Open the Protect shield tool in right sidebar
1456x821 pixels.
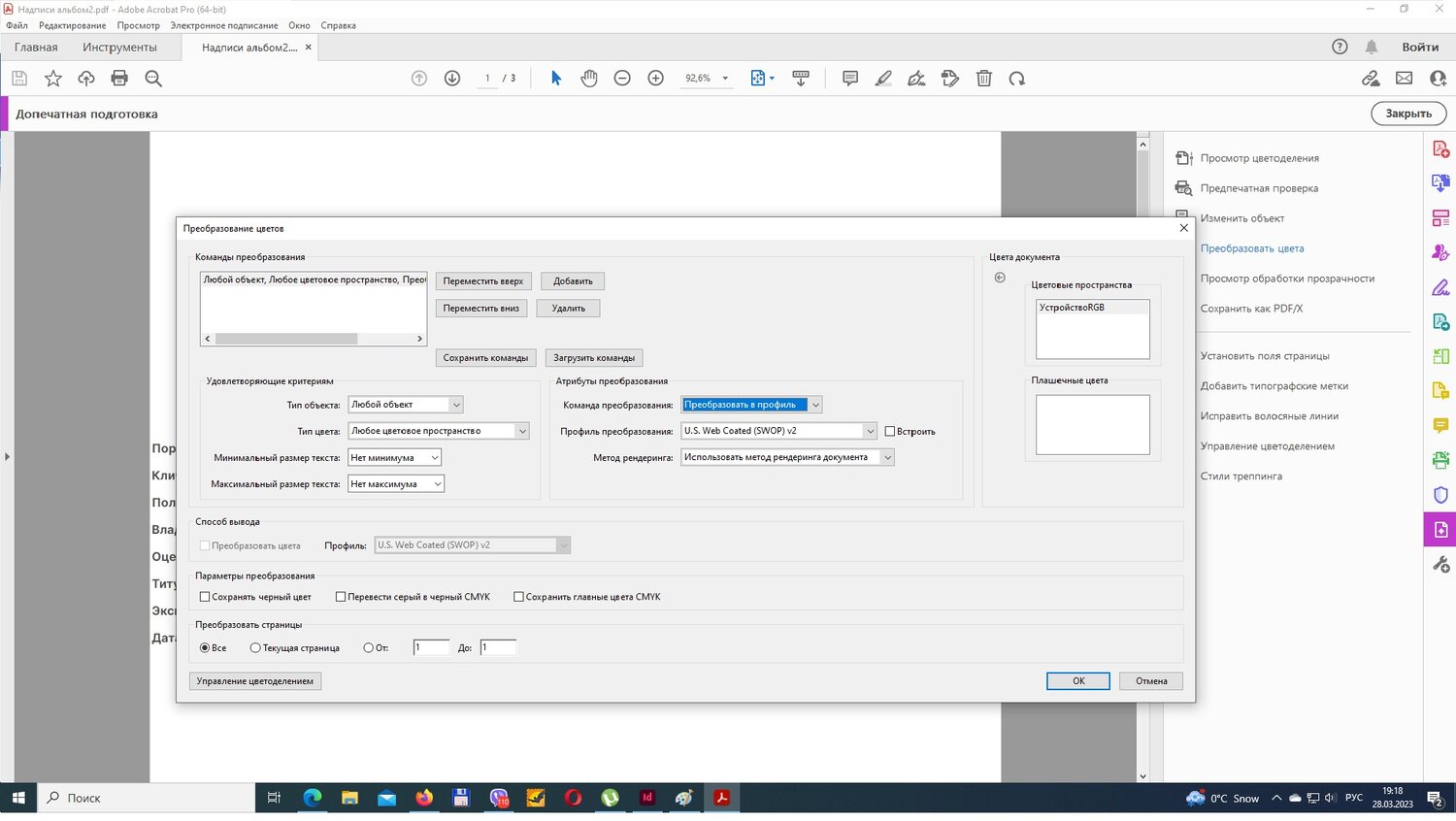(1441, 495)
